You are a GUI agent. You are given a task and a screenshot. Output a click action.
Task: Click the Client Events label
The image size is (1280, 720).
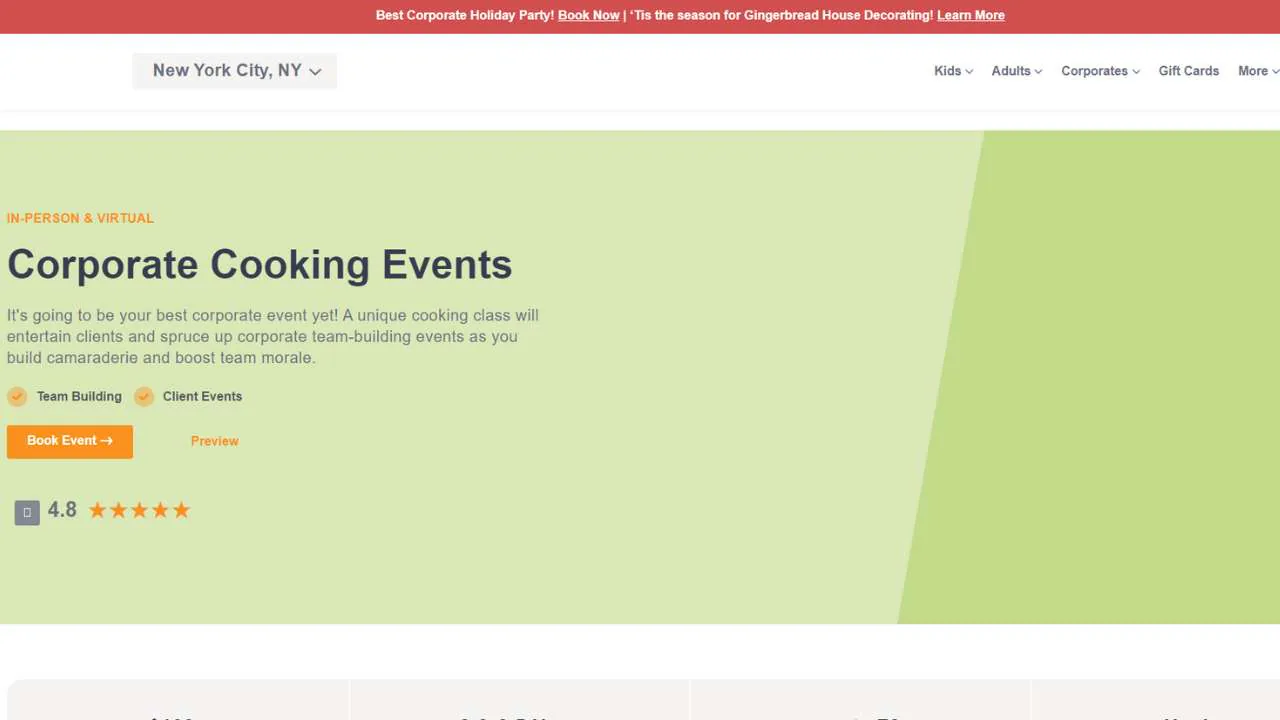(202, 397)
